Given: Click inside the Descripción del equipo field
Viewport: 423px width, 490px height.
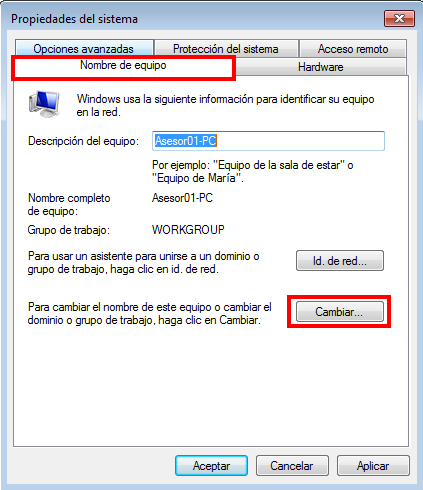Looking at the screenshot, I should 268,141.
